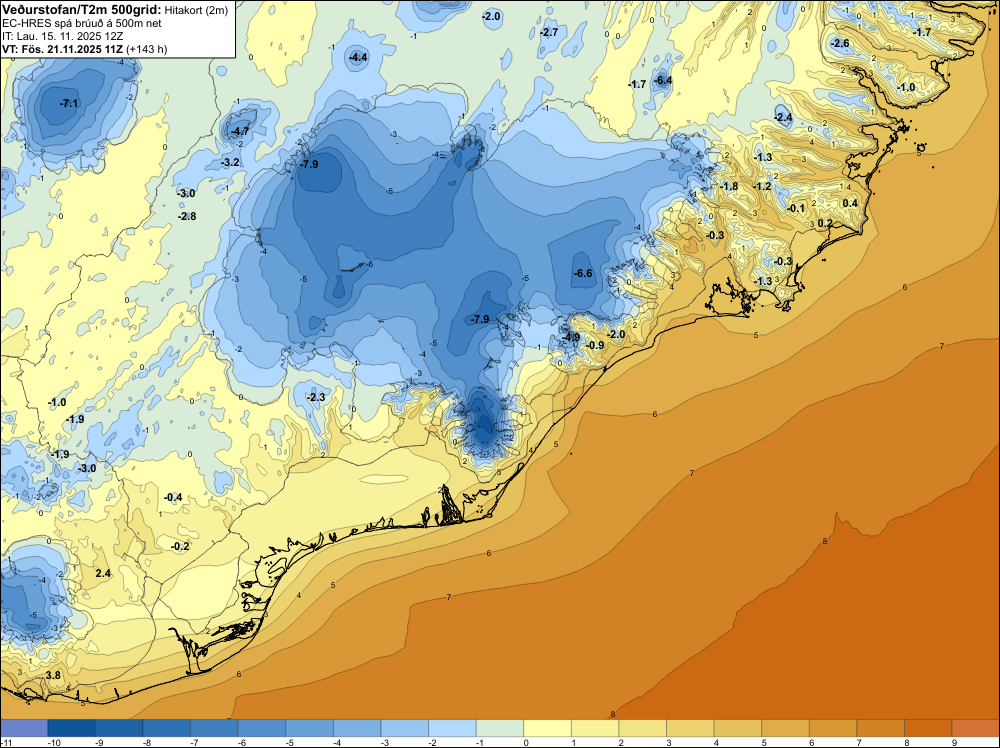Click the -6.4 temperature label
The height and width of the screenshot is (748, 1000).
click(x=663, y=80)
